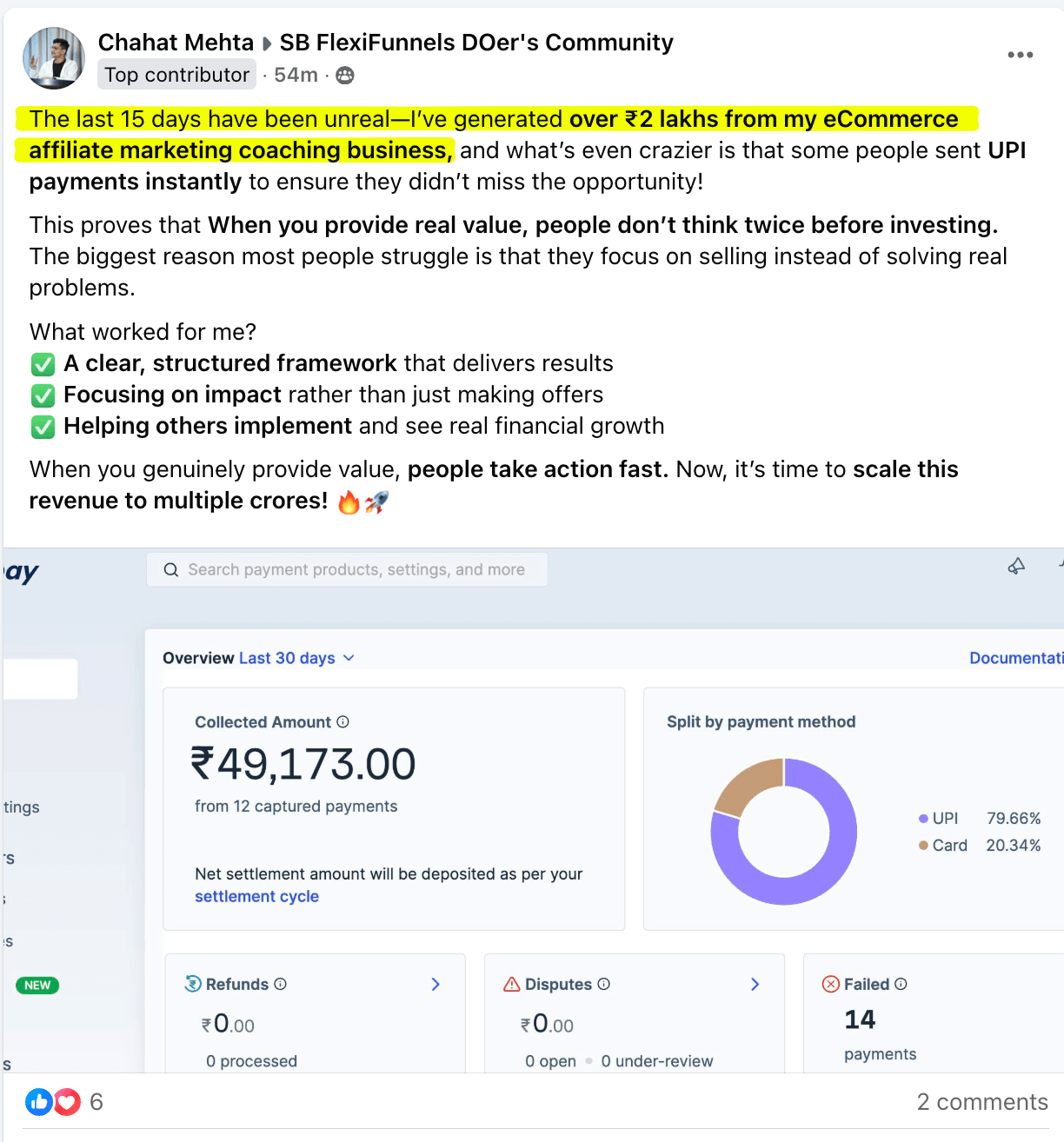The width and height of the screenshot is (1064, 1142).
Task: View the 2 comments
Action: (981, 1102)
